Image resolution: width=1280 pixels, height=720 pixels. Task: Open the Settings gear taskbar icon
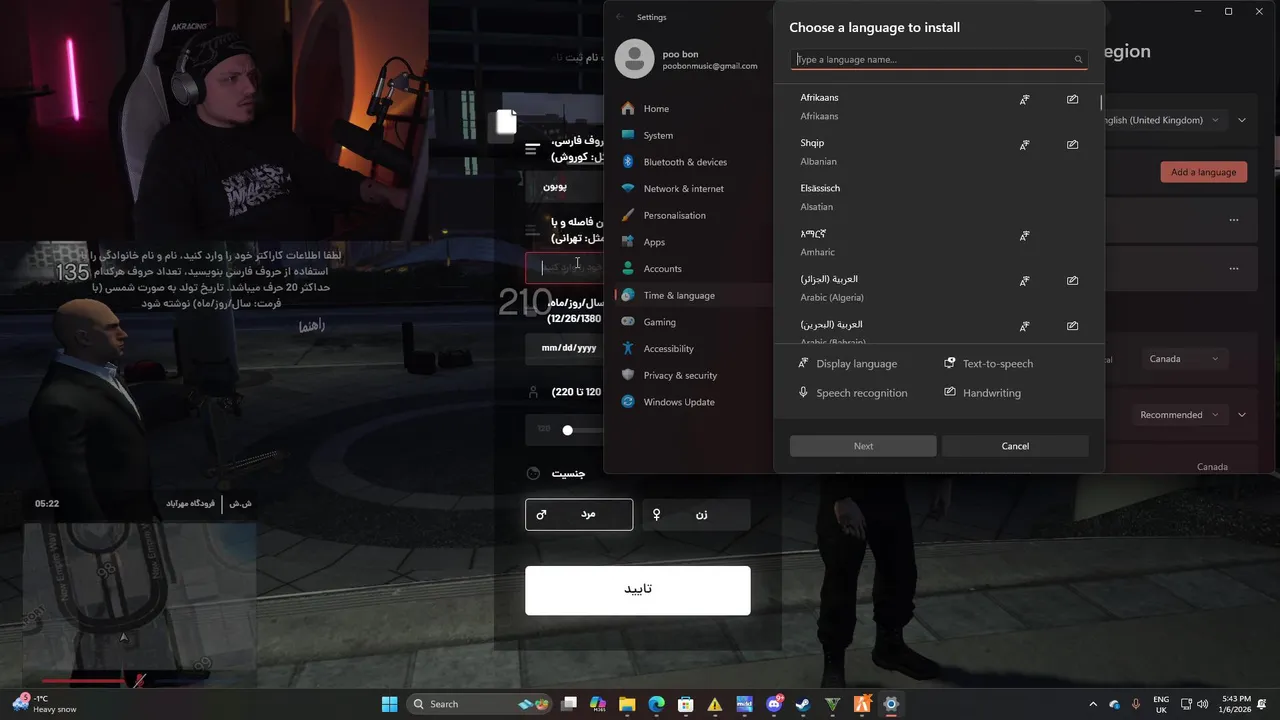coord(891,704)
